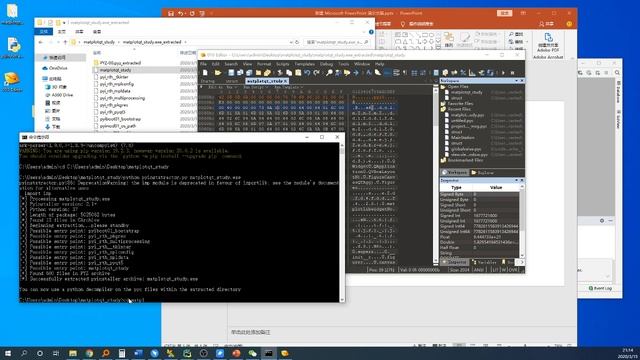Click matplotqt_study breadcrumb in address bar

[x=99, y=42]
